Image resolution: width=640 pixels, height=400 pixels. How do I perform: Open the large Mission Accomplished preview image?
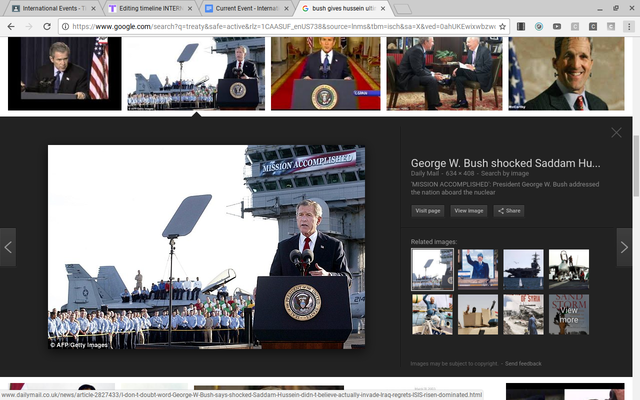tap(207, 247)
